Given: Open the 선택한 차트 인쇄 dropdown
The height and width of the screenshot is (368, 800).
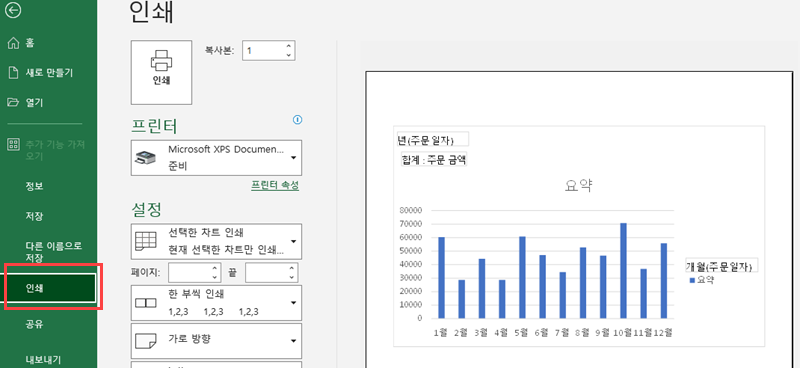Looking at the screenshot, I should point(216,241).
